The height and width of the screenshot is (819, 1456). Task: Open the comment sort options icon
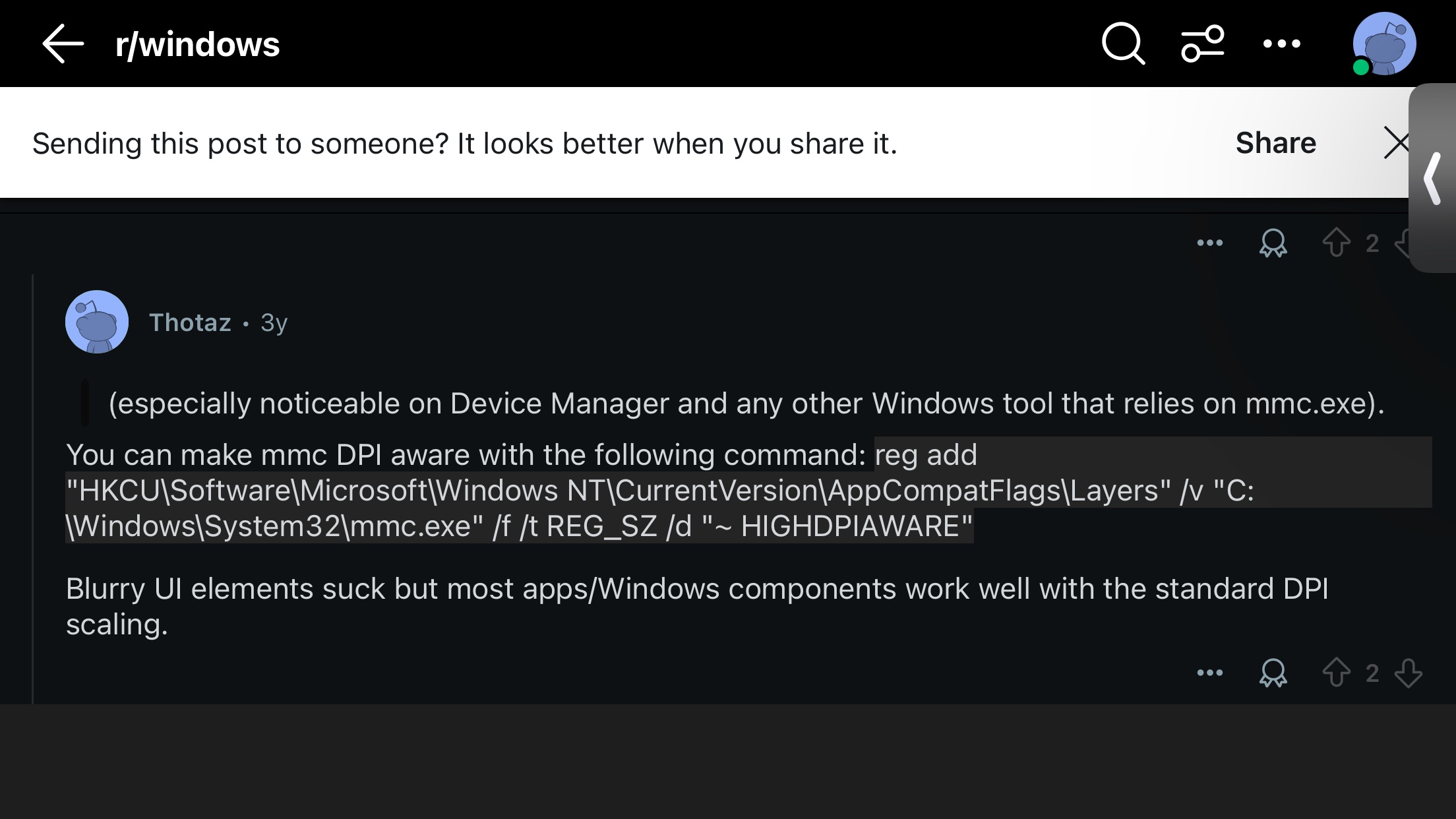1202,44
